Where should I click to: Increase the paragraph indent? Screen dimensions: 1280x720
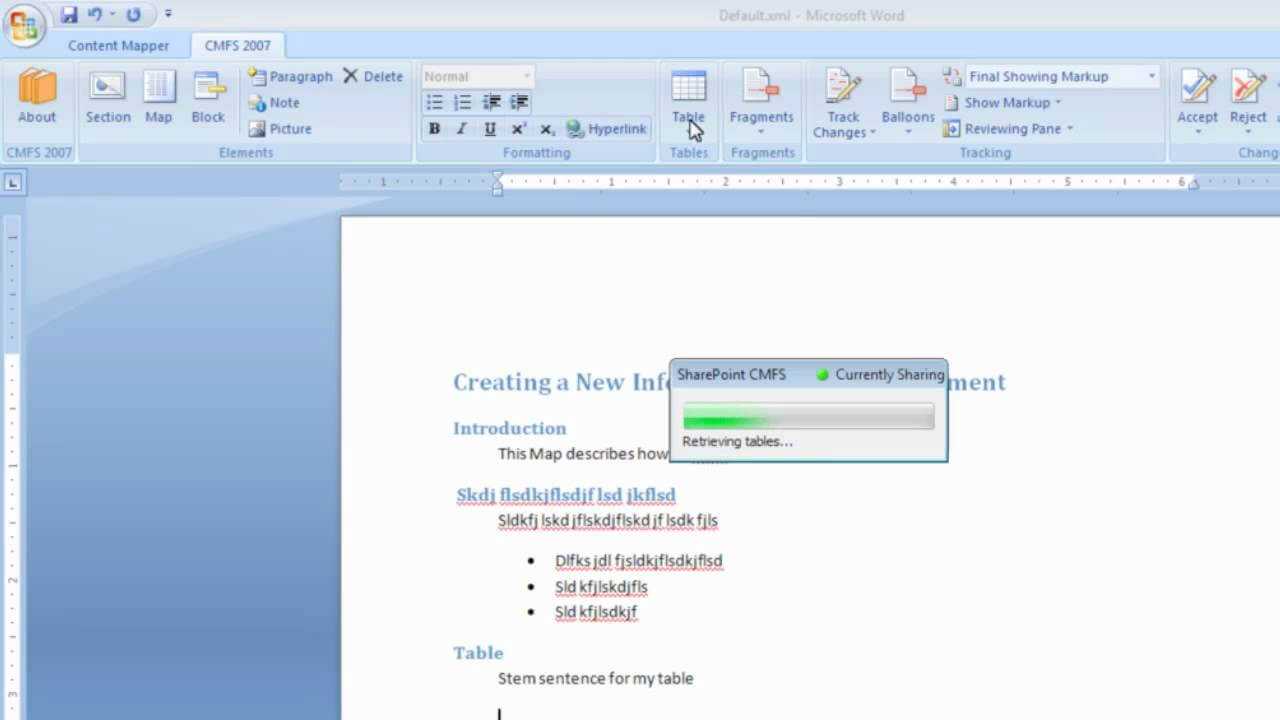pos(519,102)
